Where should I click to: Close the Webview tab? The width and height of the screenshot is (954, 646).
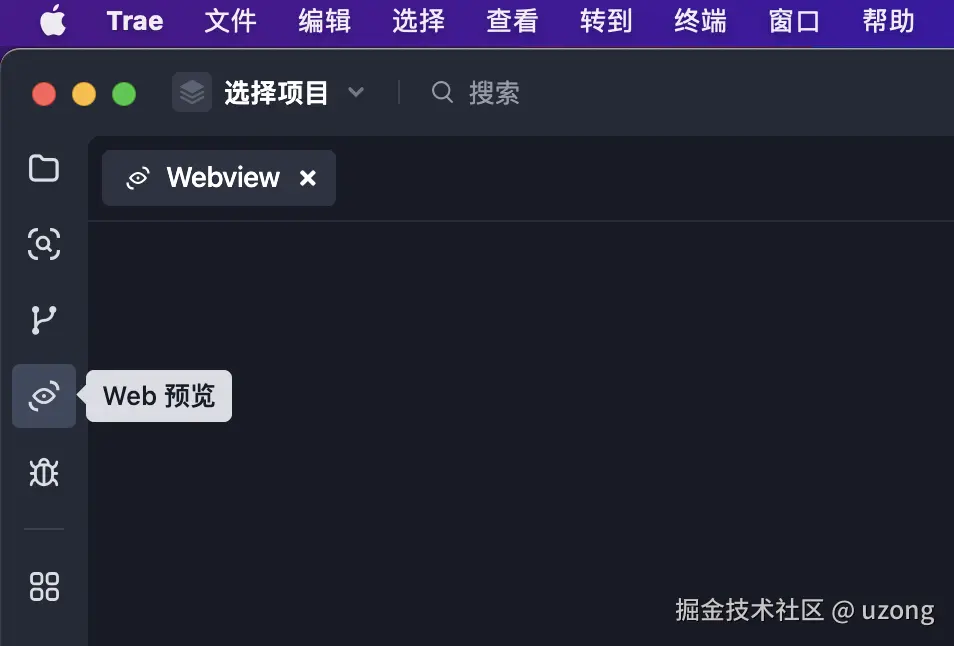click(308, 178)
